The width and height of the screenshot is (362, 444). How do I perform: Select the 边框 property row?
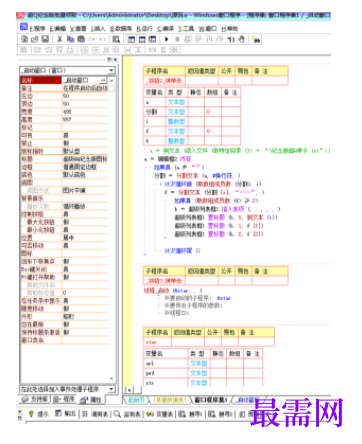[64, 167]
